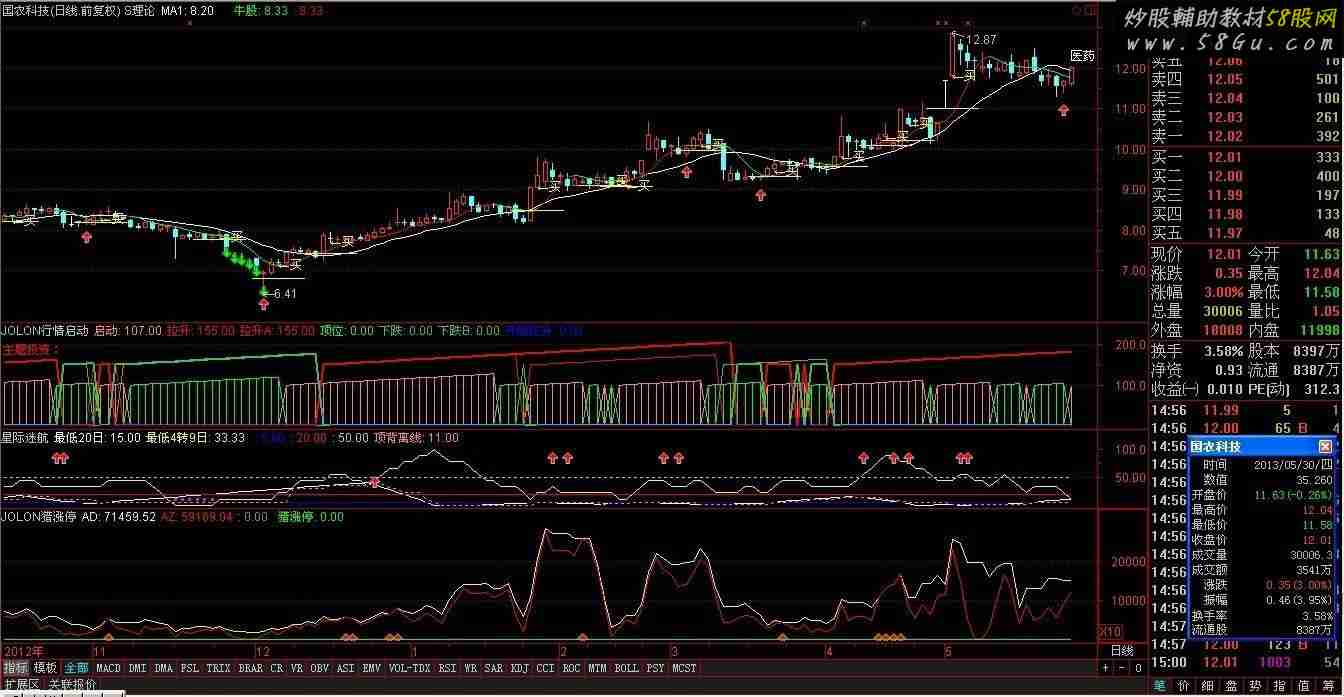Click the 卖四 ask row
This screenshot has width=1344, height=697.
1246,79
